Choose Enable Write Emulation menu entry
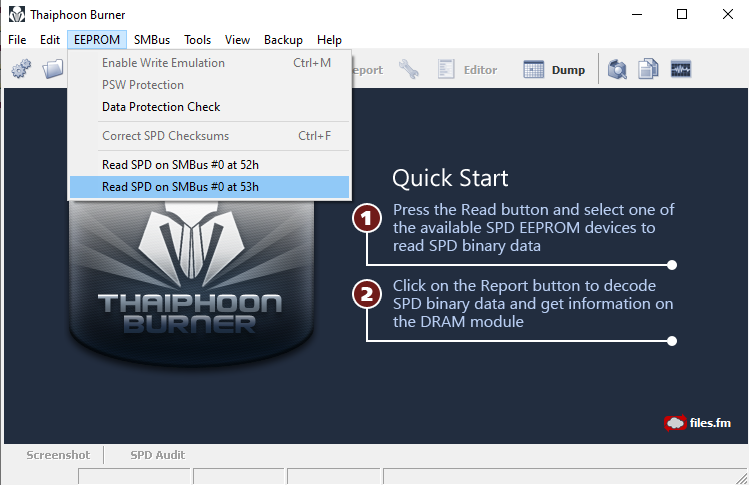Viewport: 749px width, 485px height. coord(210,63)
